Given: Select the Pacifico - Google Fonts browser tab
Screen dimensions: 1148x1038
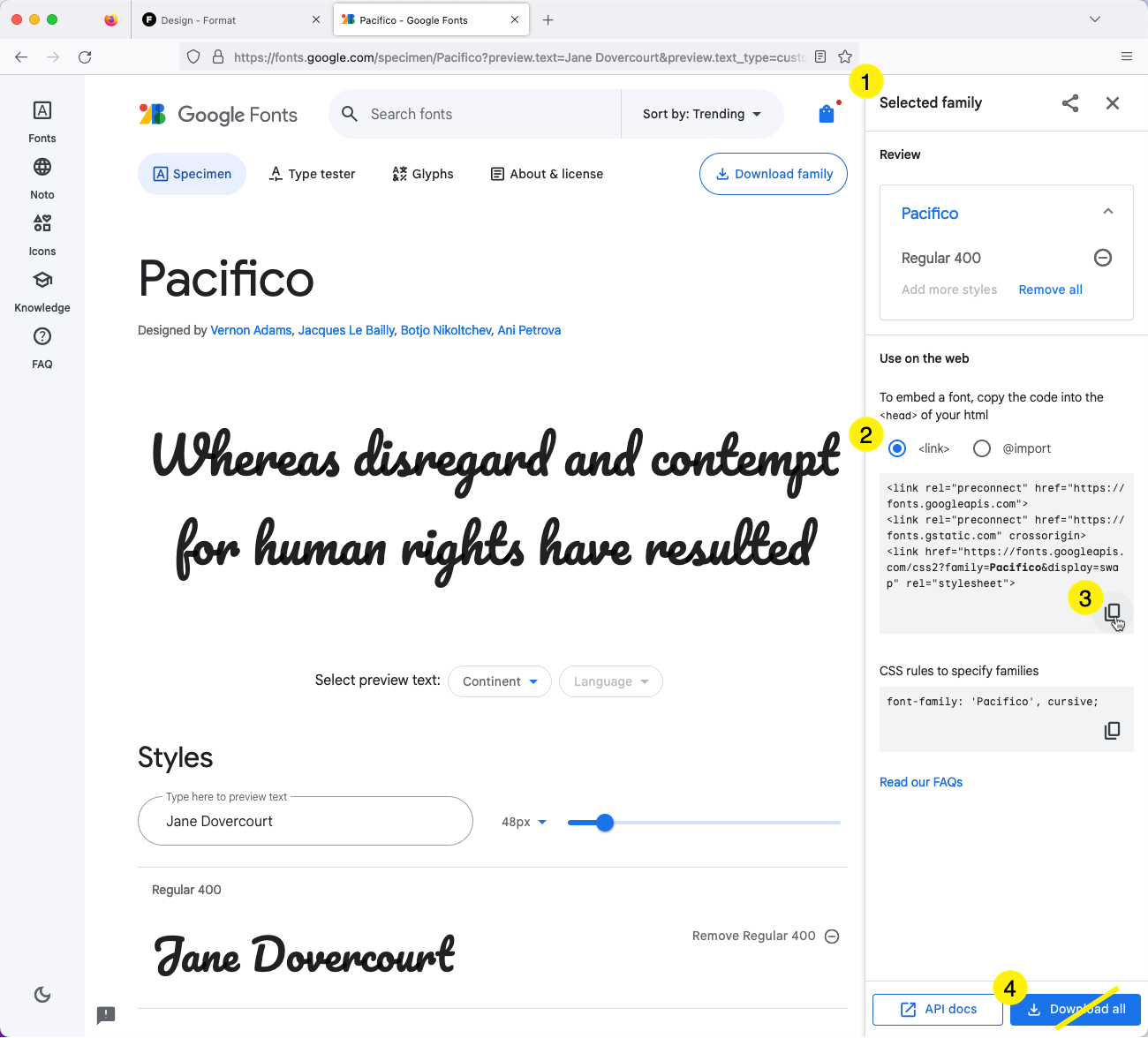Looking at the screenshot, I should [x=431, y=19].
